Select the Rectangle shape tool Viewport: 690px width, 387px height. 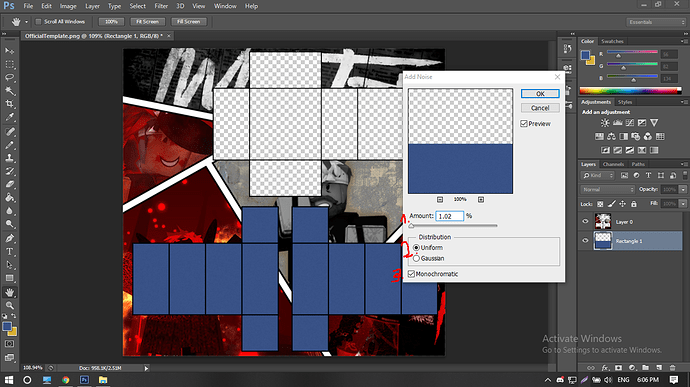point(9,278)
